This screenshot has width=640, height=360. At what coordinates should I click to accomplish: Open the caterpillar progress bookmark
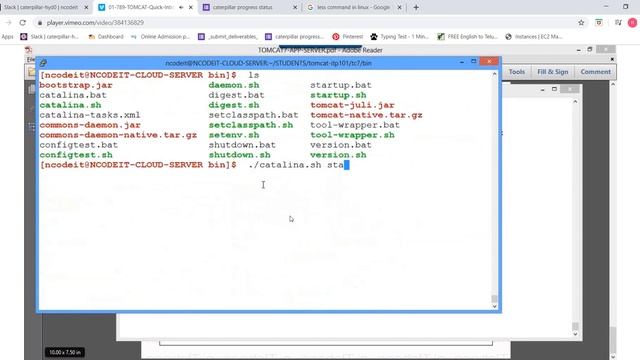coord(295,37)
